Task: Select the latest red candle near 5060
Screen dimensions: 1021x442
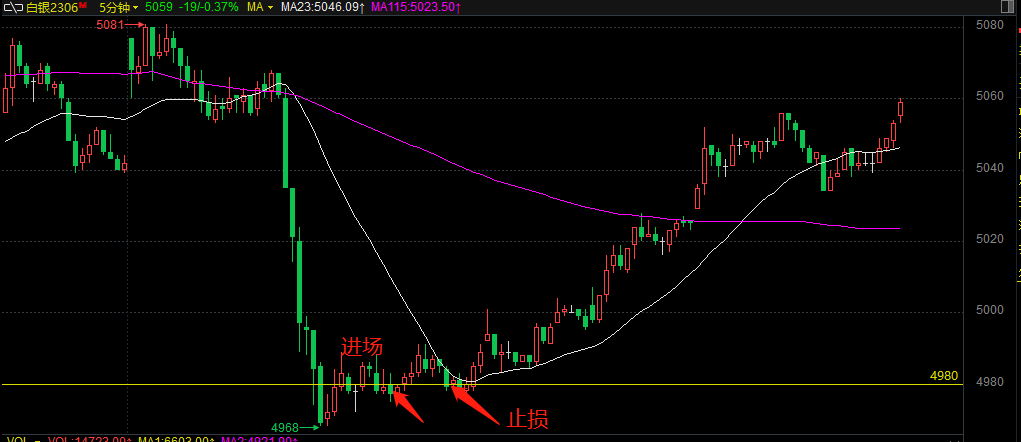Action: (901, 109)
